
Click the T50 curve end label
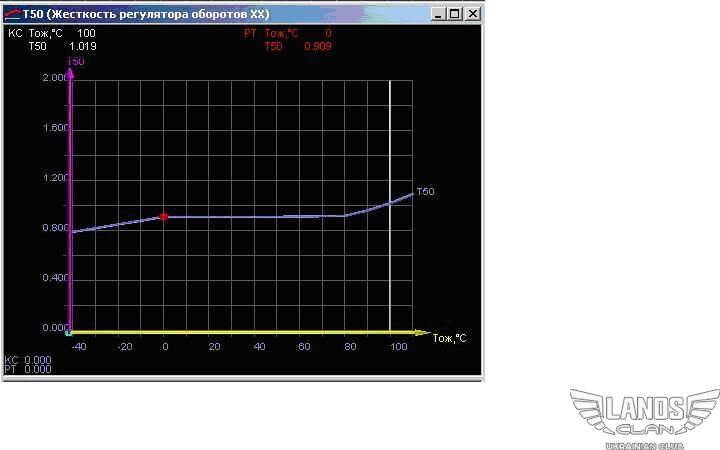(426, 191)
